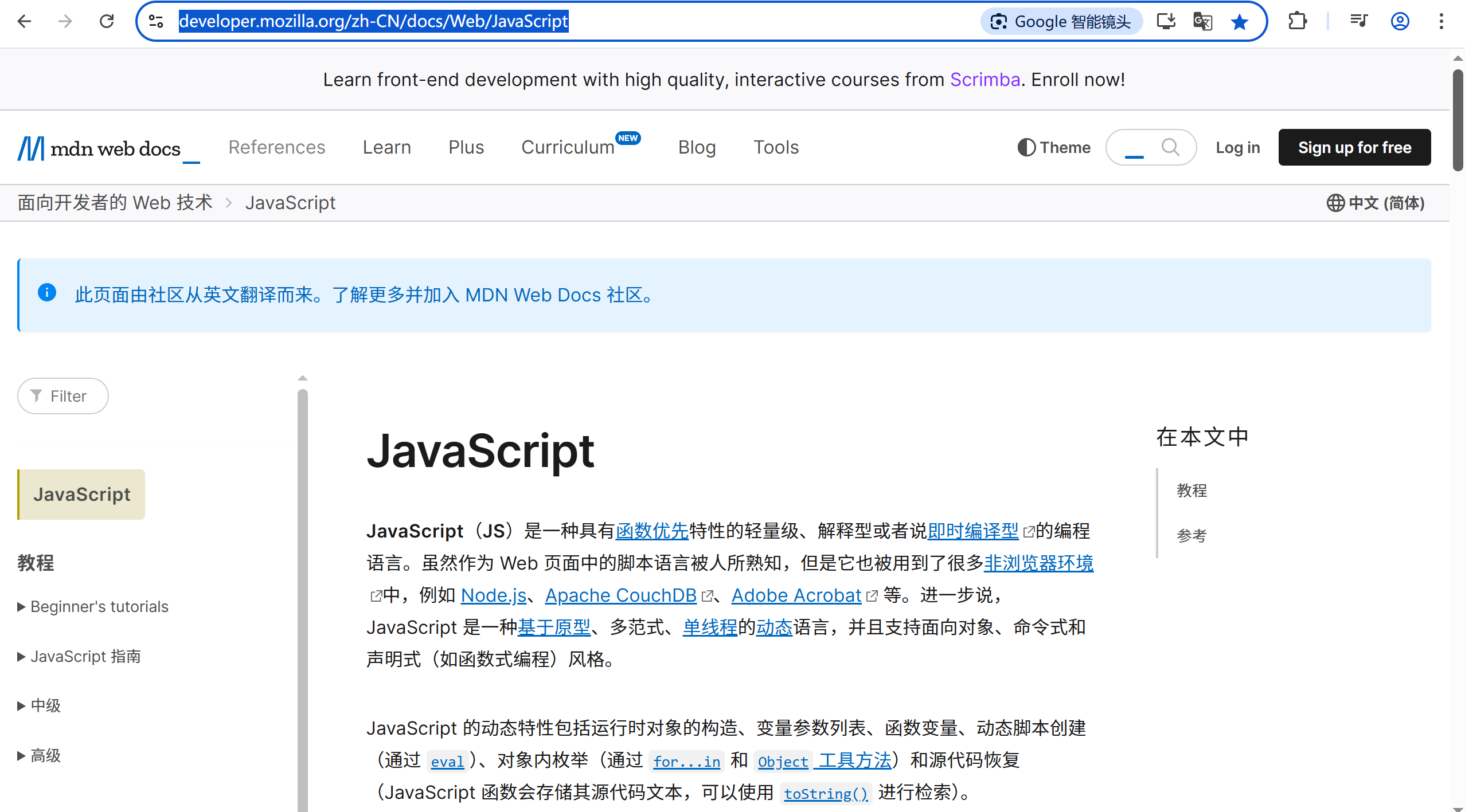The width and height of the screenshot is (1465, 812).
Task: Expand the 中级 sidebar section
Action: click(x=39, y=705)
